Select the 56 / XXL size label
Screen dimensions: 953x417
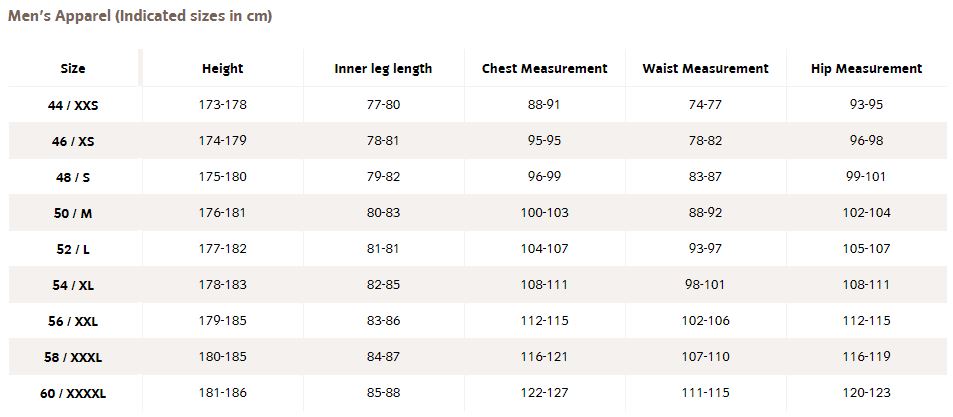[73, 322]
